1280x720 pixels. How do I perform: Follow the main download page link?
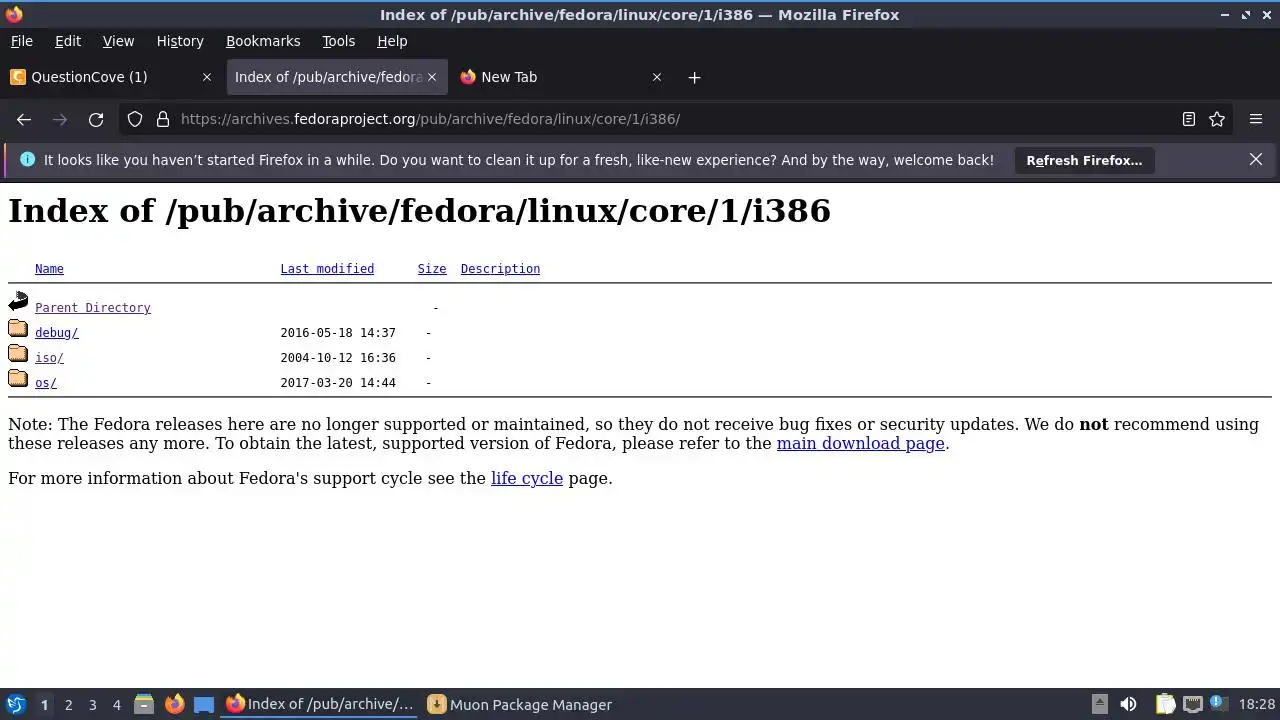[x=860, y=443]
